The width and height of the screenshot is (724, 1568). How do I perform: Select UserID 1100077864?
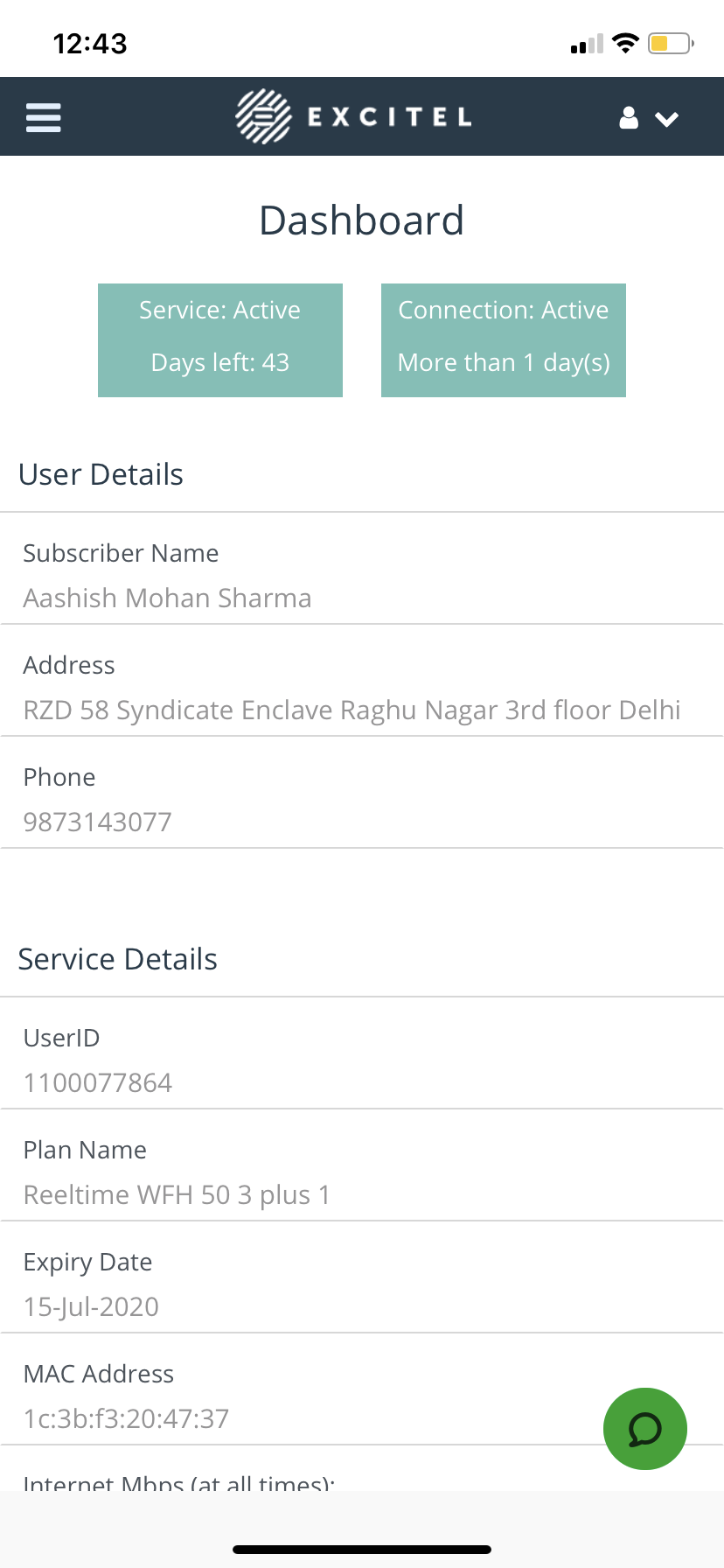click(x=98, y=1082)
